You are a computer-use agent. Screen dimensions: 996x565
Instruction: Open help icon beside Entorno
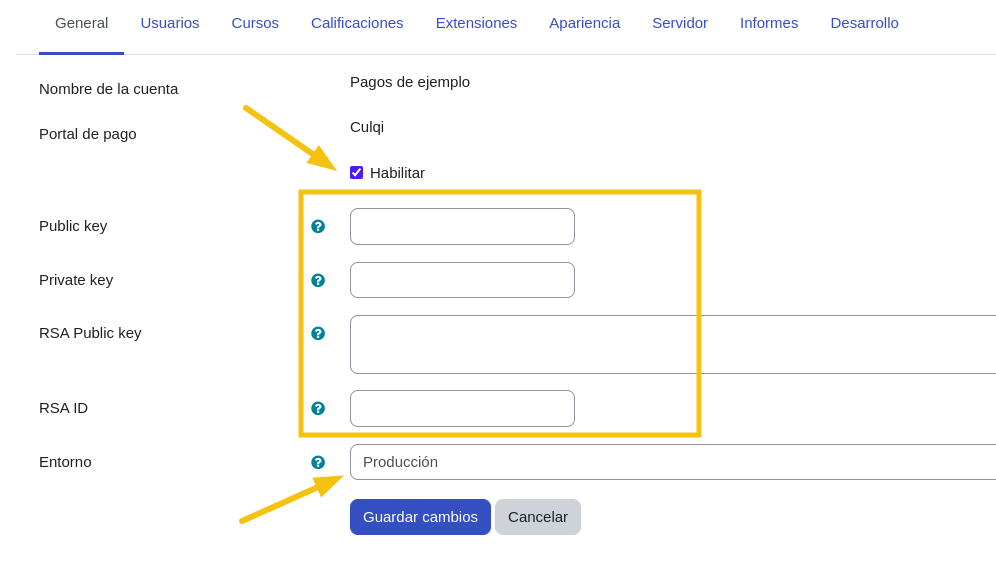point(318,462)
